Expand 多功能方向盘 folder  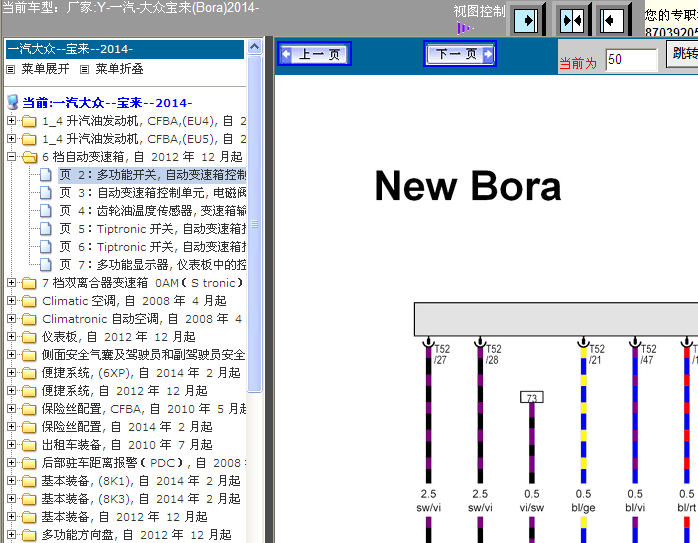point(12,534)
